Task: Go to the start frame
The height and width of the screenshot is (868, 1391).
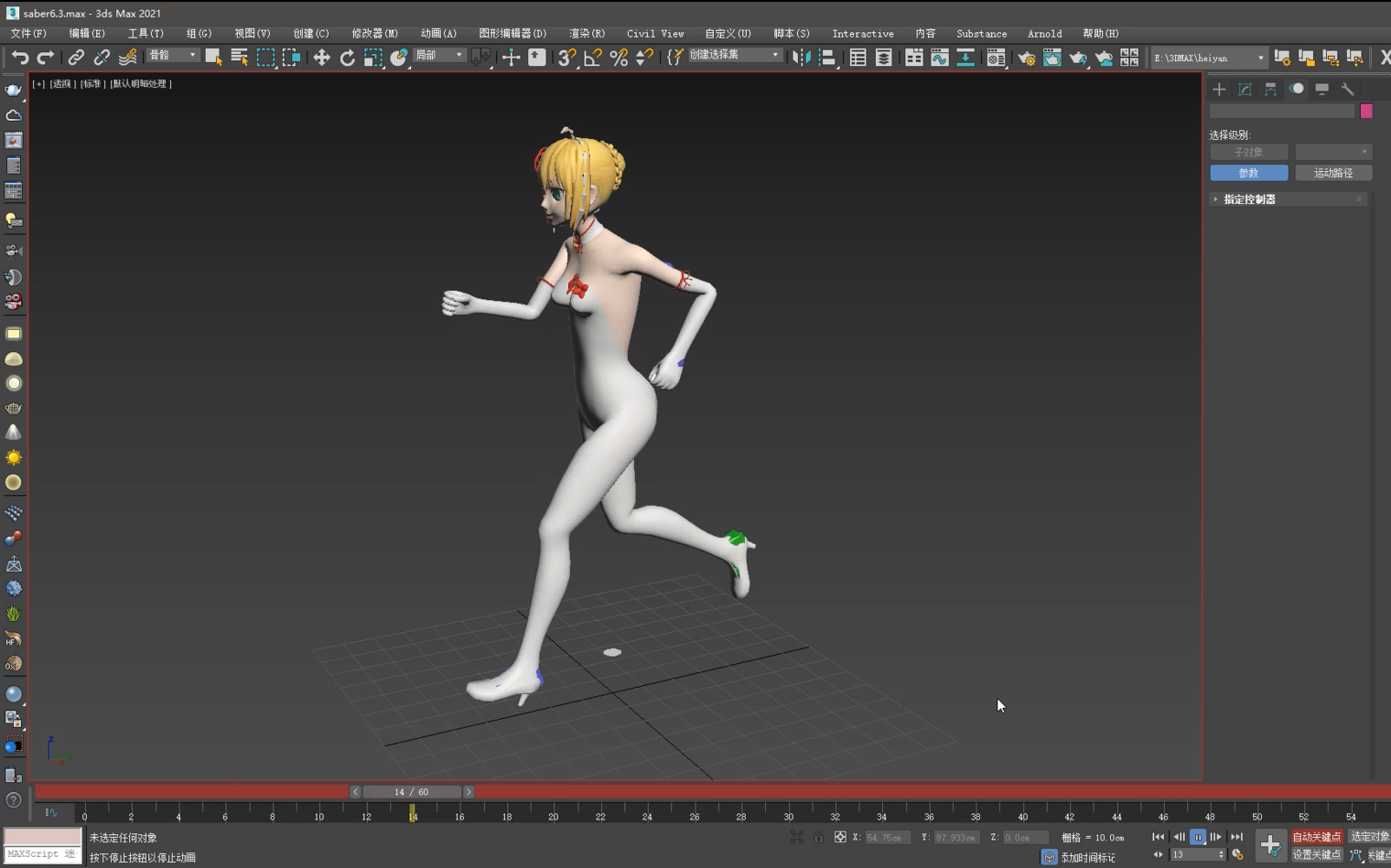Action: 1158,837
